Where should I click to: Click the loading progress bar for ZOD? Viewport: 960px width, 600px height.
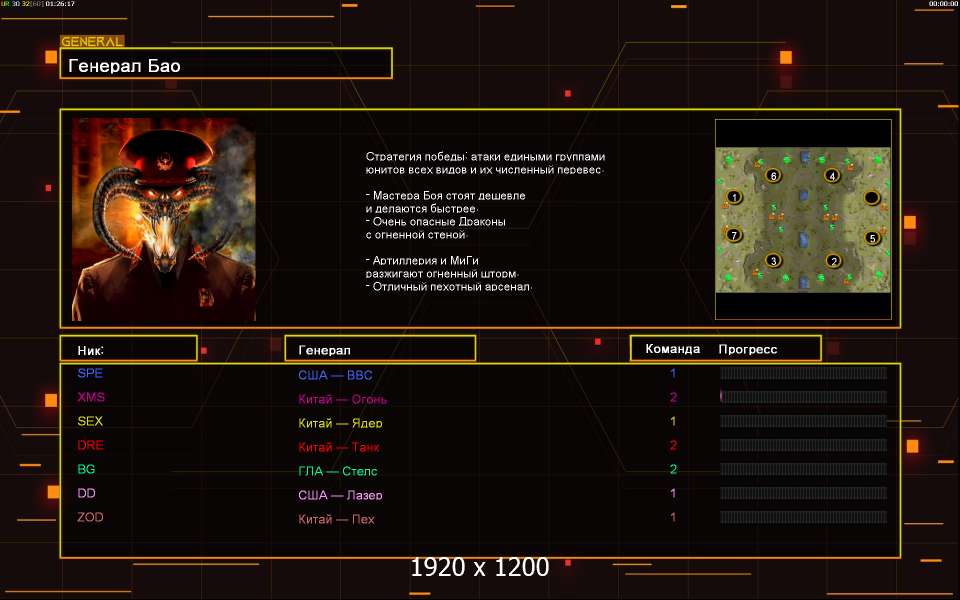pyautogui.click(x=803, y=517)
